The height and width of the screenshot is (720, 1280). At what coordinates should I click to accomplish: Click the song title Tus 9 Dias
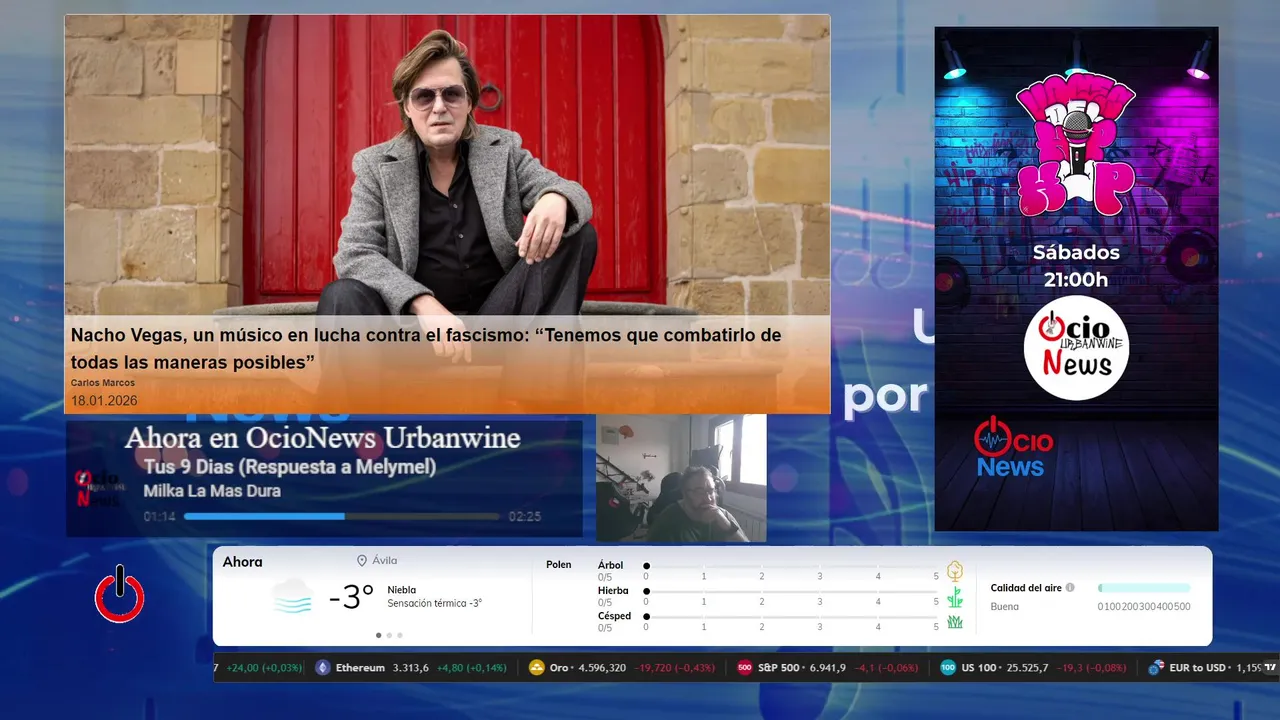point(290,467)
